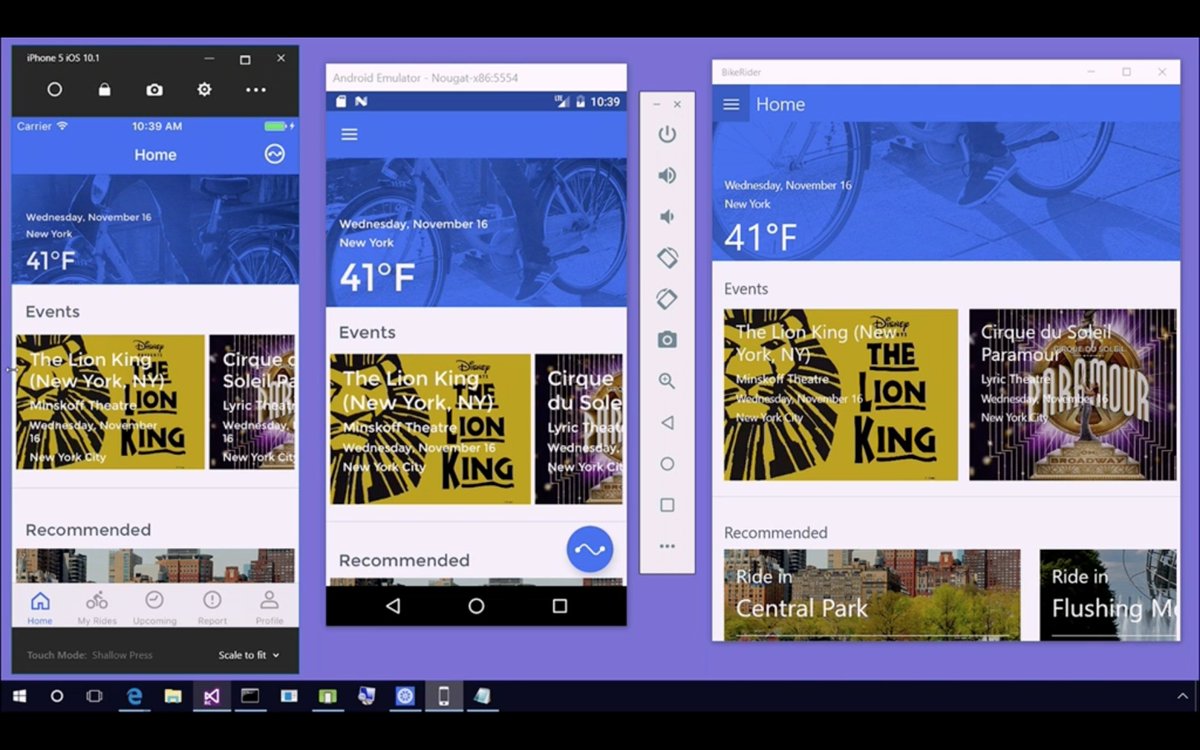Screen dimensions: 1200x750
Task: Select My Rides tab in iPhone app
Action: (97, 608)
